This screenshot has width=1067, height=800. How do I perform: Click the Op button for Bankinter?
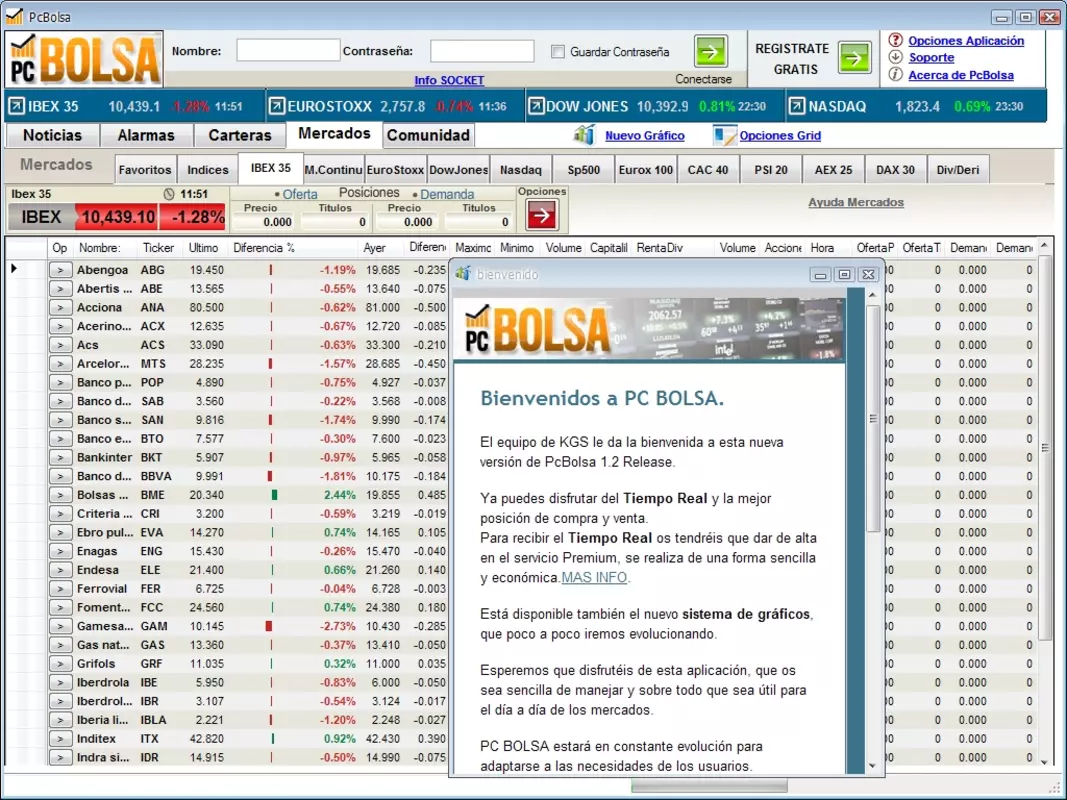click(60, 458)
